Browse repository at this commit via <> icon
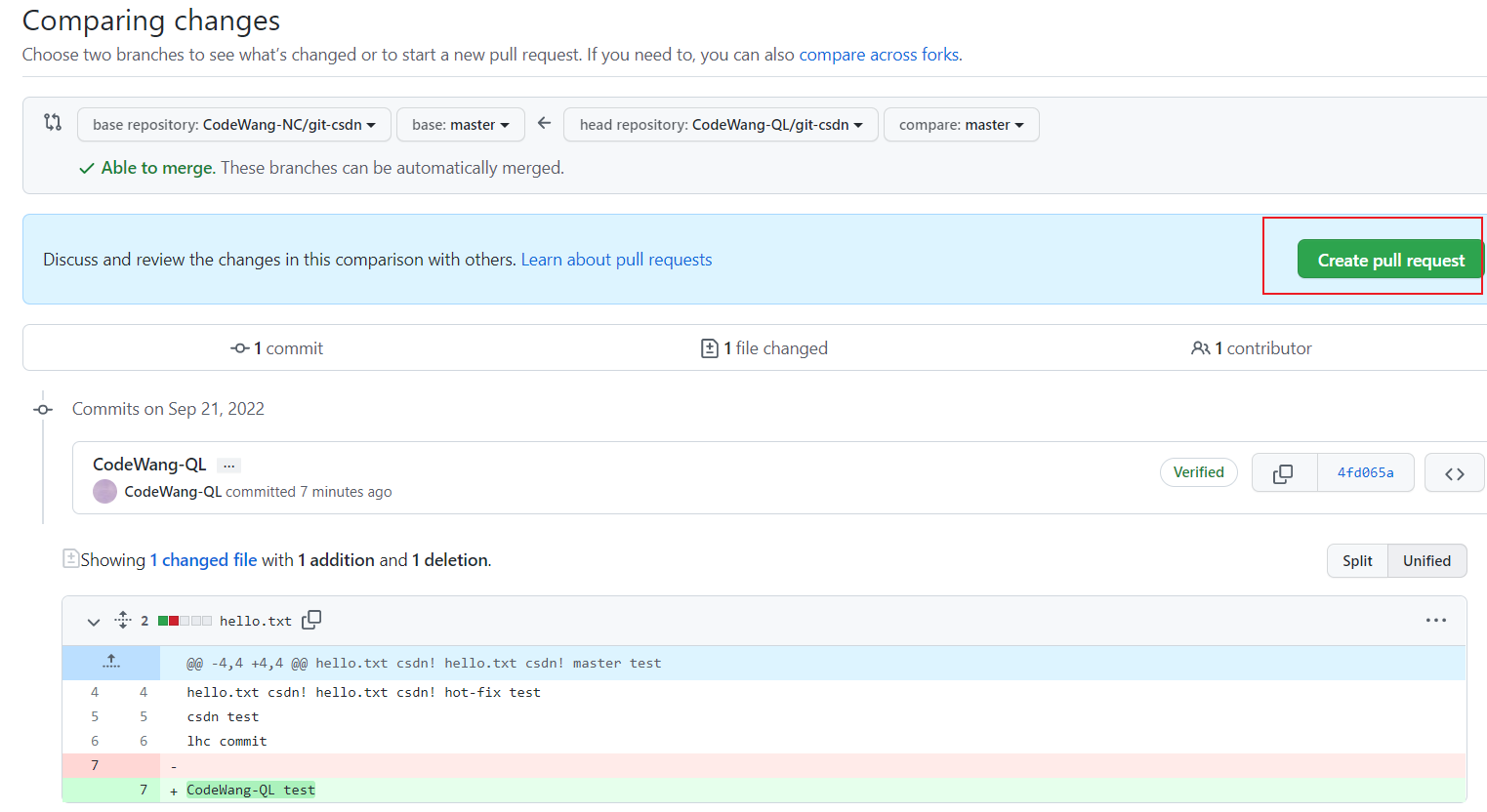The image size is (1487, 812). tap(1454, 472)
